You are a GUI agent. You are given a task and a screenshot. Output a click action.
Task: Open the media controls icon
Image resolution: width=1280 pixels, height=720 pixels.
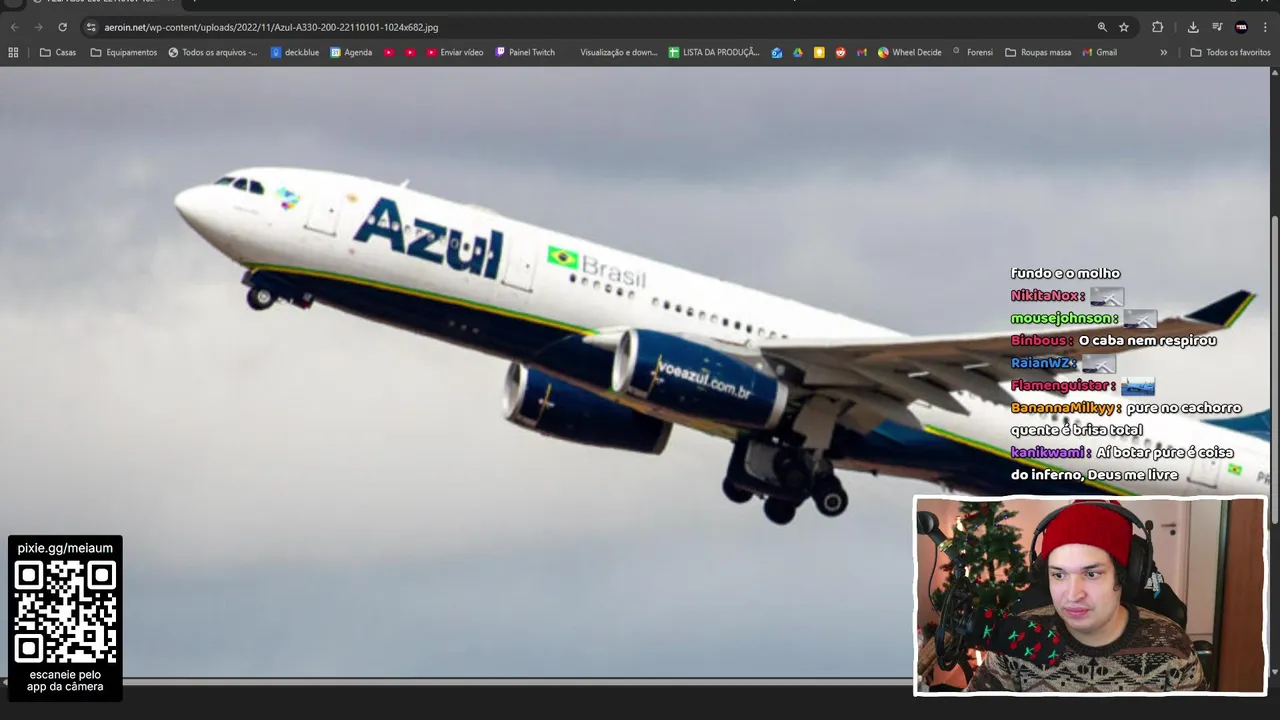tap(1217, 27)
